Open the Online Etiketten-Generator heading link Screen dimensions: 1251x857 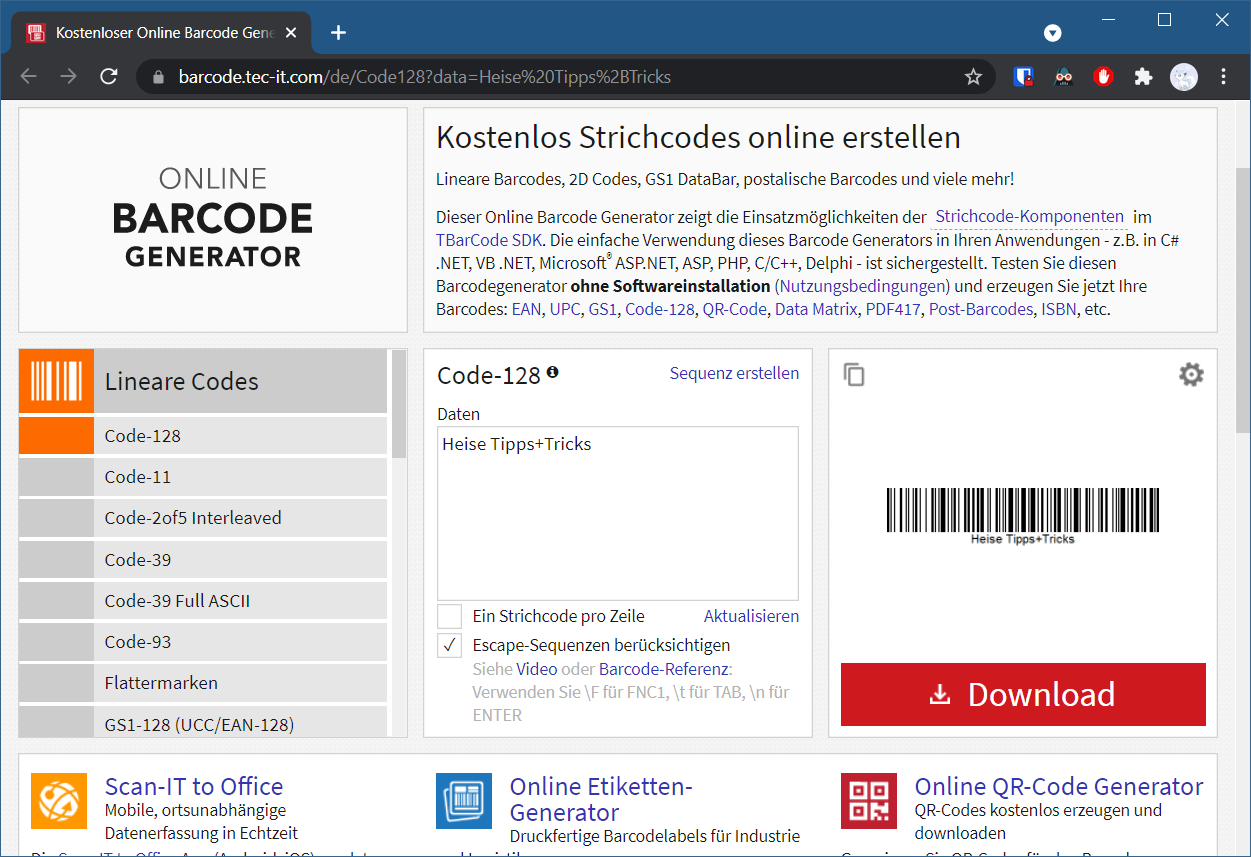tap(600, 799)
